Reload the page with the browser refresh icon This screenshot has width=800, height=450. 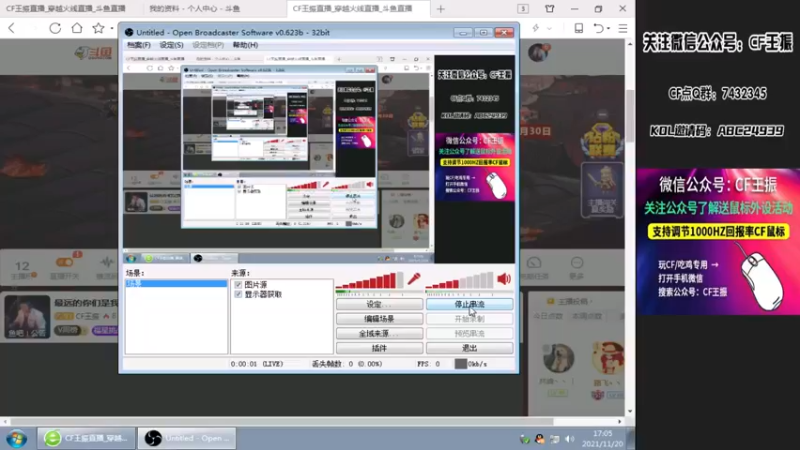[x=55, y=29]
